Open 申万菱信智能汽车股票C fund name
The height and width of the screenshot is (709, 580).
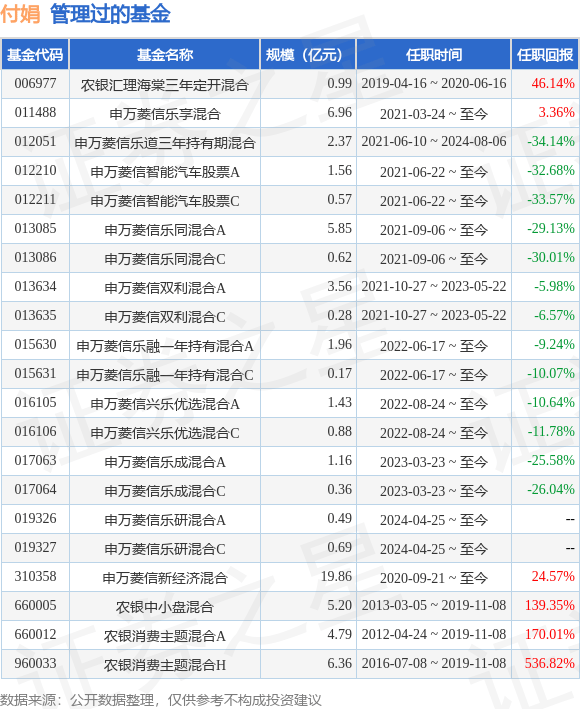pos(165,200)
